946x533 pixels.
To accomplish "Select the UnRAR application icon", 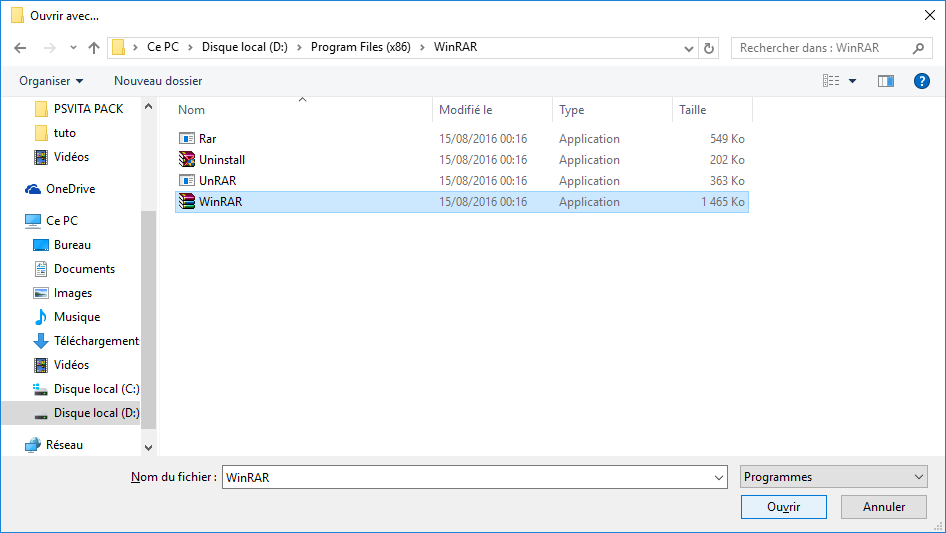I will click(187, 180).
